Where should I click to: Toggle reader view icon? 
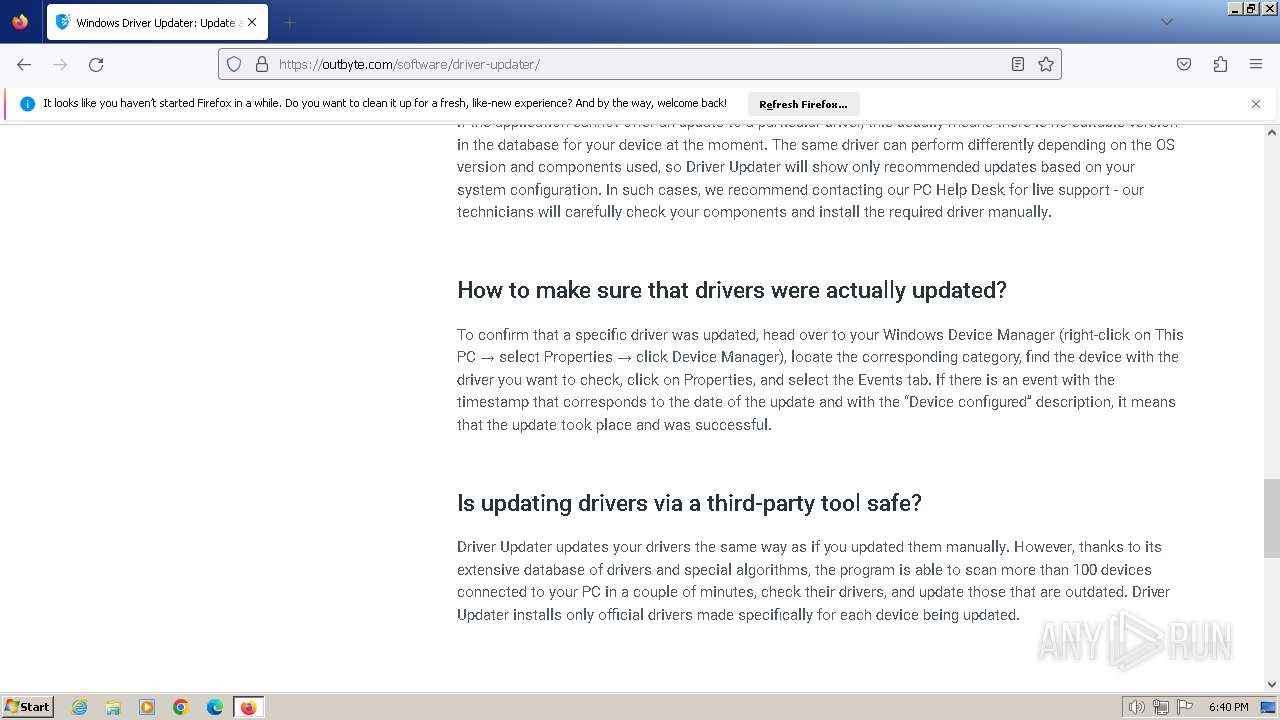click(1018, 64)
